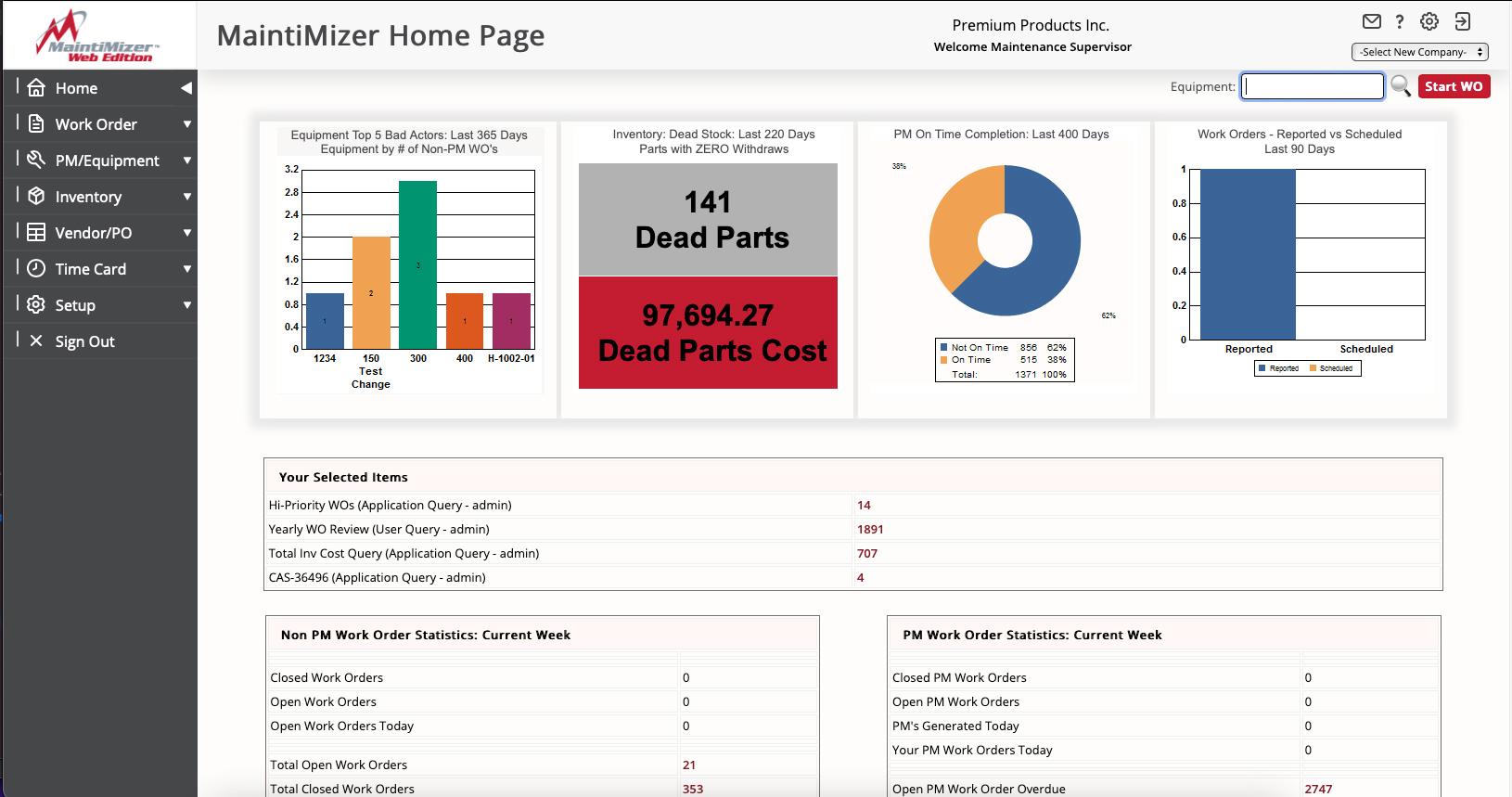Click the Time Card clock icon
The height and width of the screenshot is (797, 1512).
point(36,269)
